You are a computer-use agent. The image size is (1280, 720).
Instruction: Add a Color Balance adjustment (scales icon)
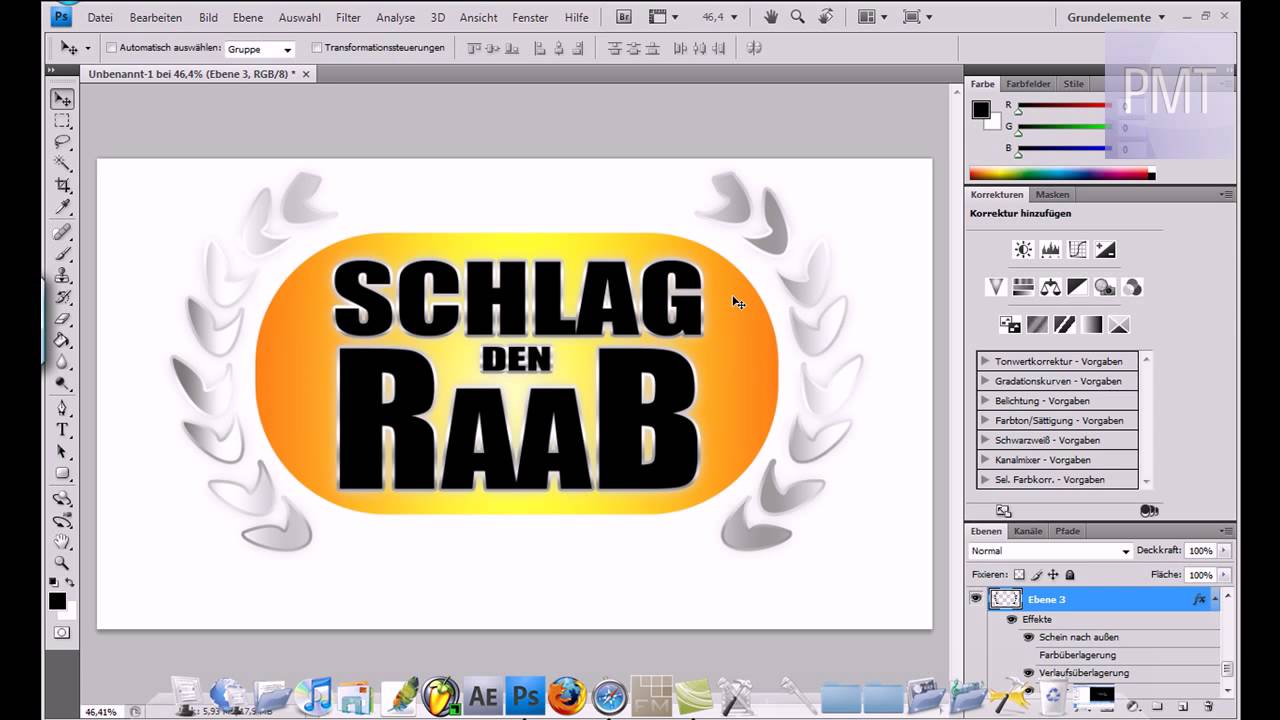[1050, 287]
